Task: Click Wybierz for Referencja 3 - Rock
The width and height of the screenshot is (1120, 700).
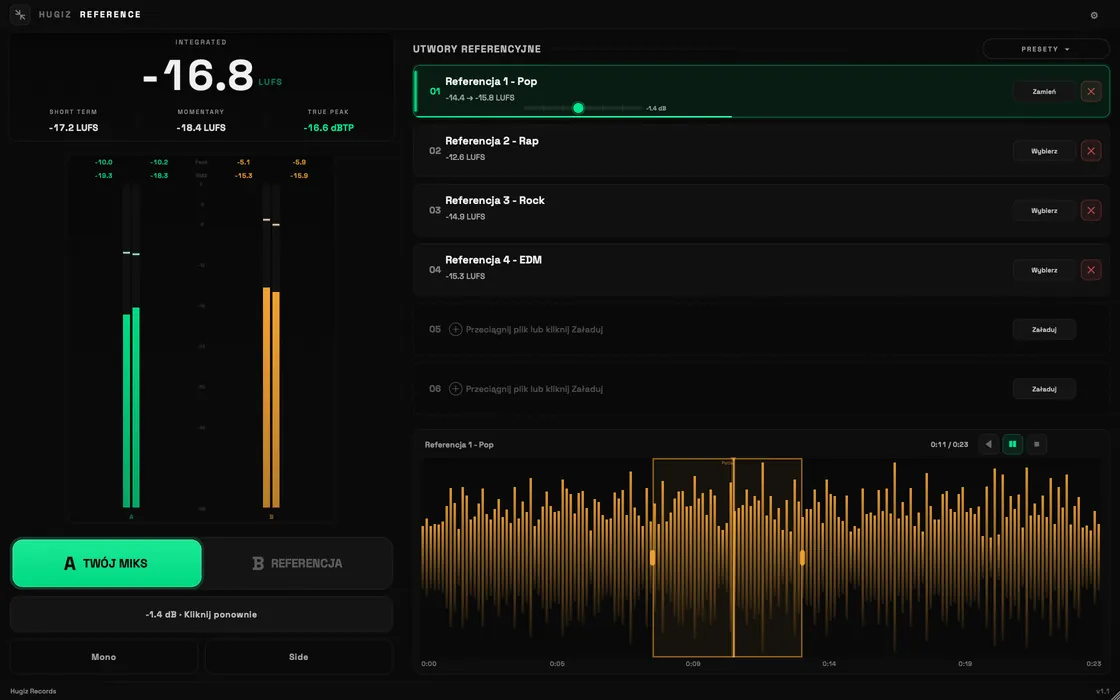Action: (1044, 211)
